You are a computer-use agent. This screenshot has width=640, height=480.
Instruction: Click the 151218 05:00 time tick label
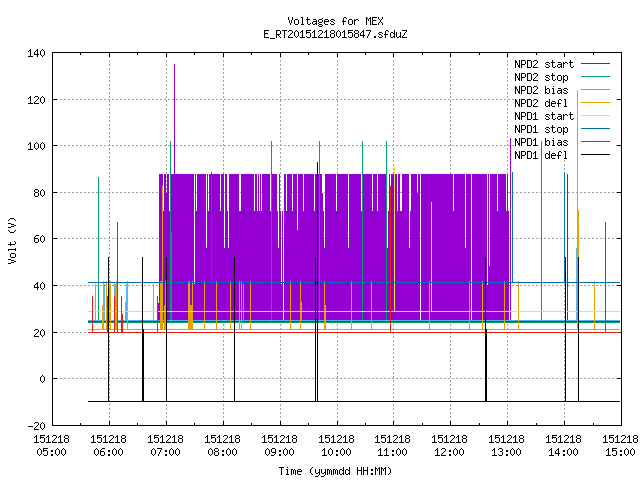pyautogui.click(x=51, y=446)
